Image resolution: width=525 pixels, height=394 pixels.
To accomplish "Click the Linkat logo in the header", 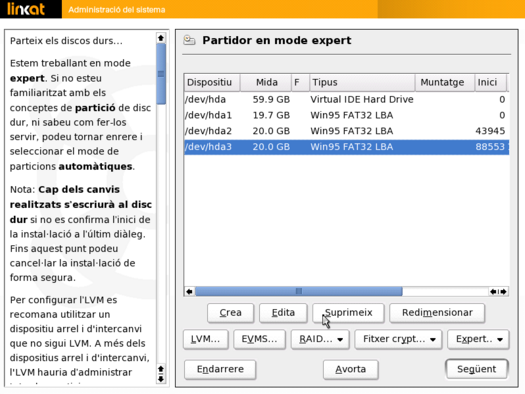I will click(x=26, y=9).
